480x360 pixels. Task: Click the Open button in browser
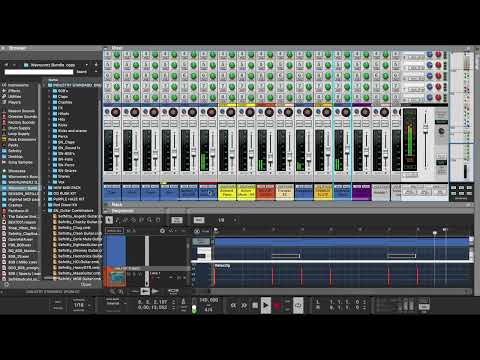coord(86,285)
